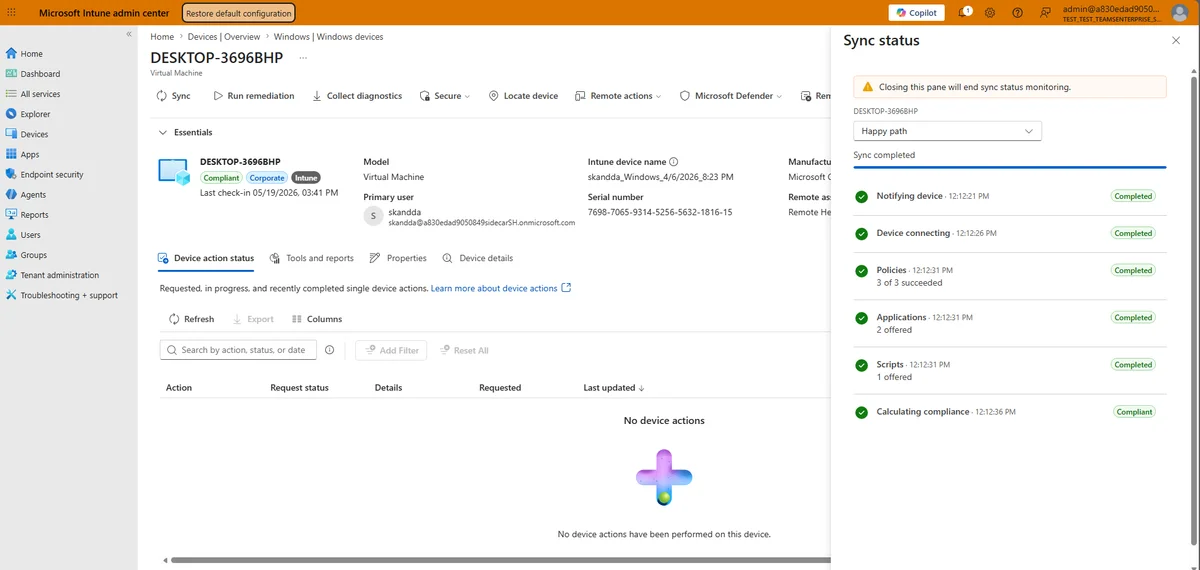
Task: Click the Home breadcrumb
Action: coord(162,37)
